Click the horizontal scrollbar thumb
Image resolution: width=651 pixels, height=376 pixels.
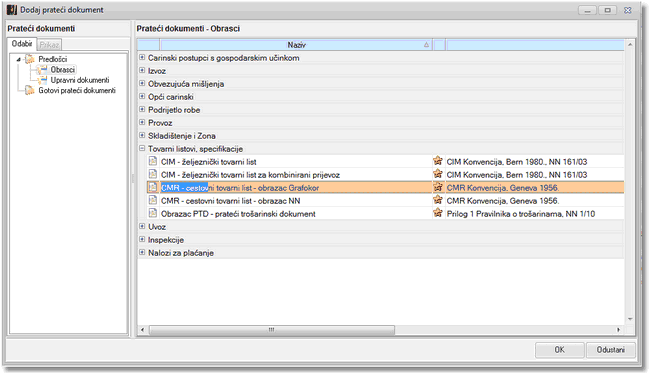(x=272, y=330)
